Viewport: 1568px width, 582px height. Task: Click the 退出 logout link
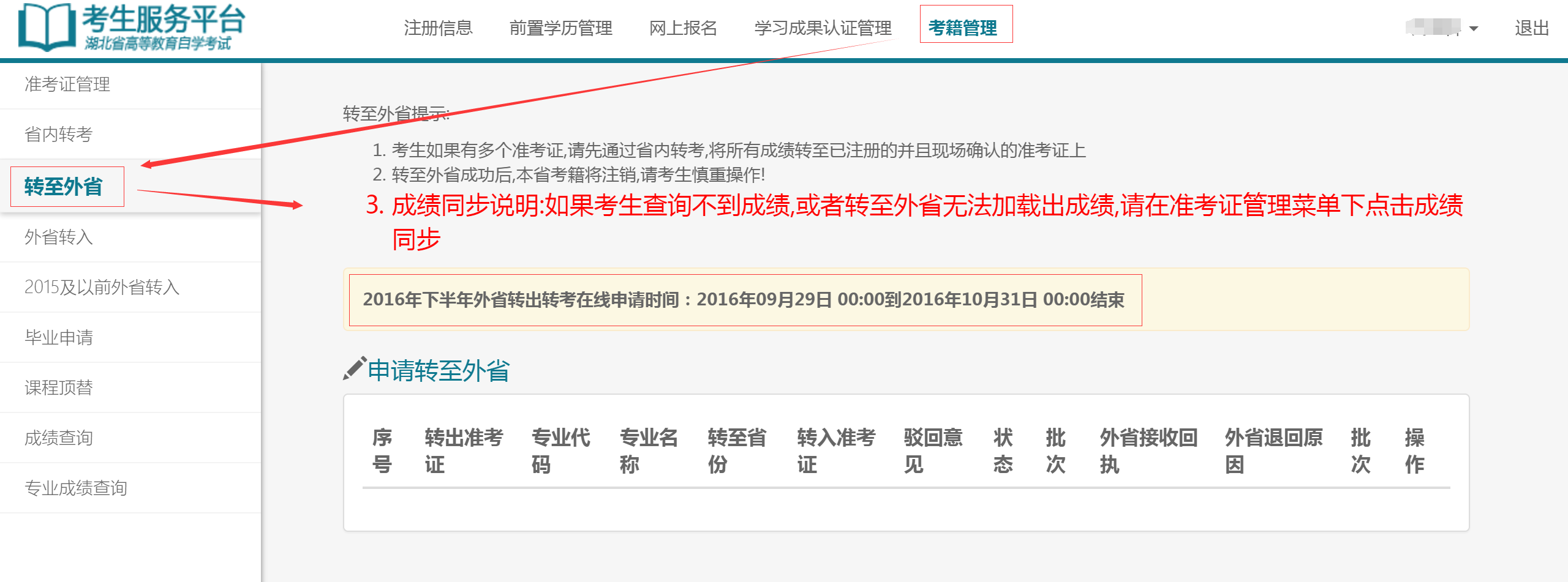(x=1531, y=28)
